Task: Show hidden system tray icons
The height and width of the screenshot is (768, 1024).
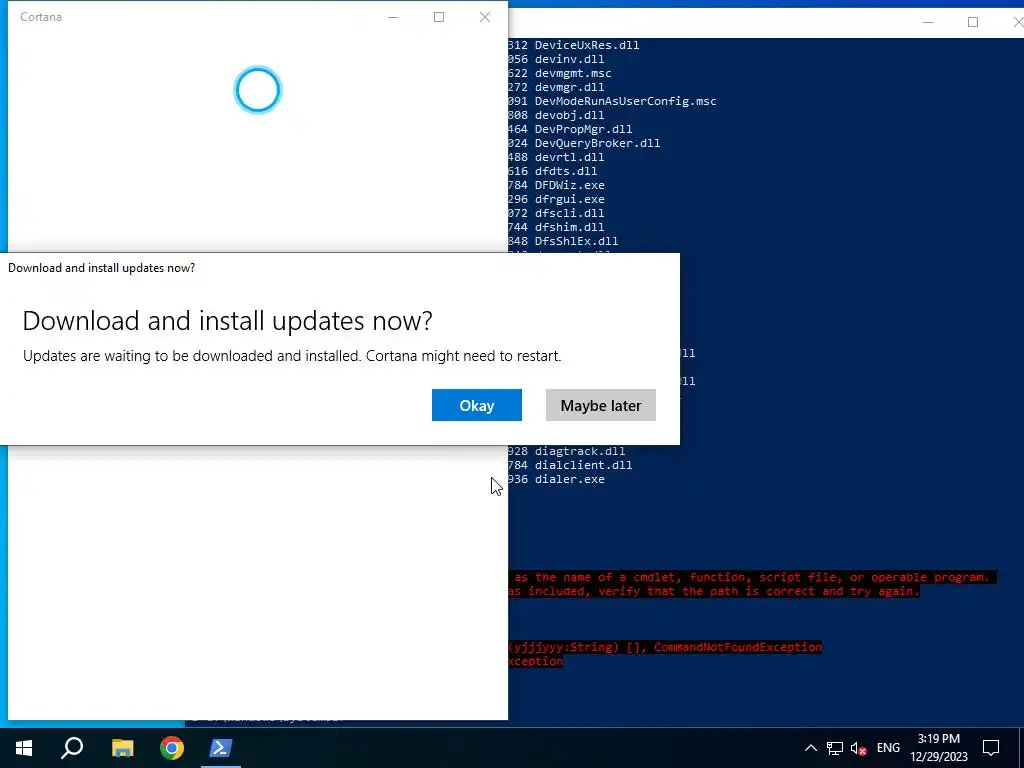Action: (810, 748)
